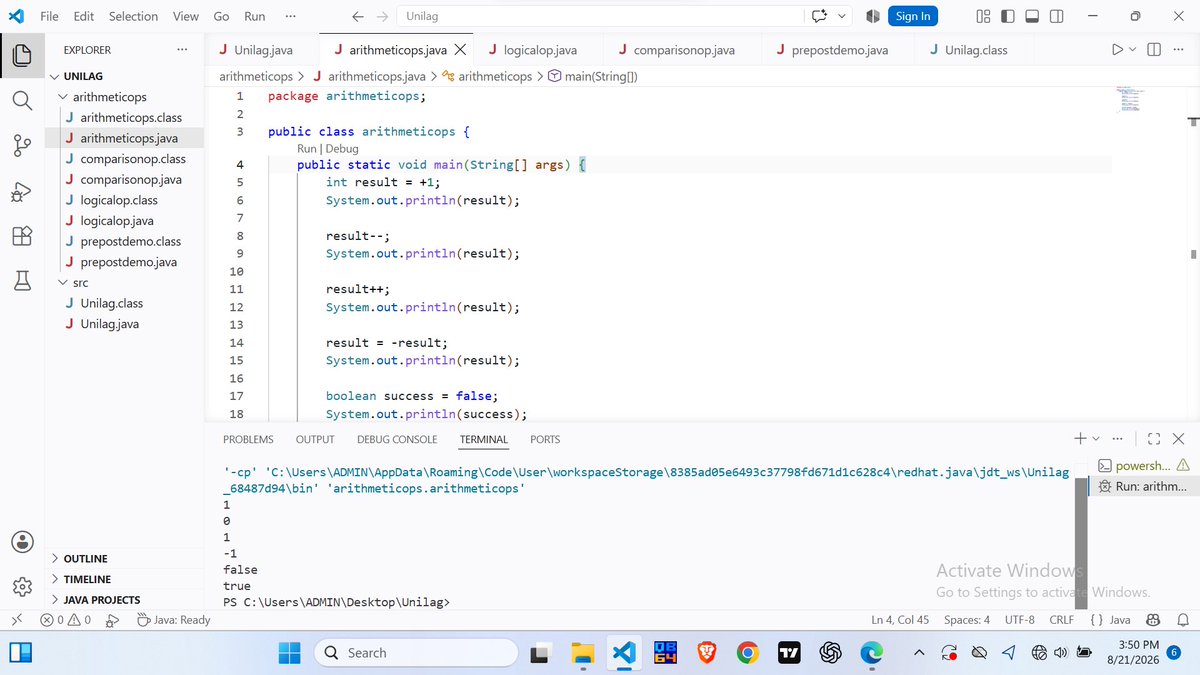Change the Spaces: 4 indentation setting
This screenshot has height=675, width=1200.
coord(967,620)
